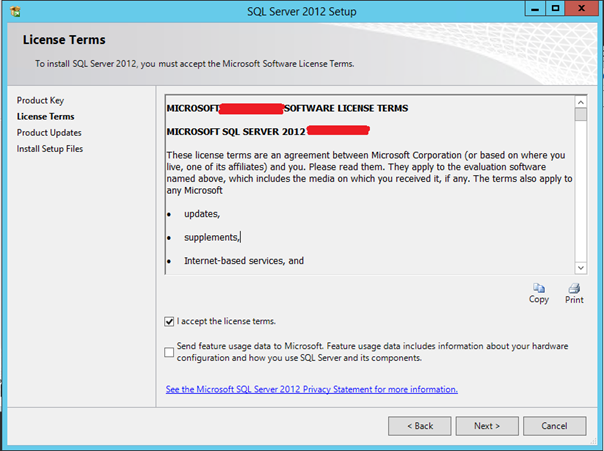
Task: Close the SQL Server 2012 Setup window
Action: [581, 9]
